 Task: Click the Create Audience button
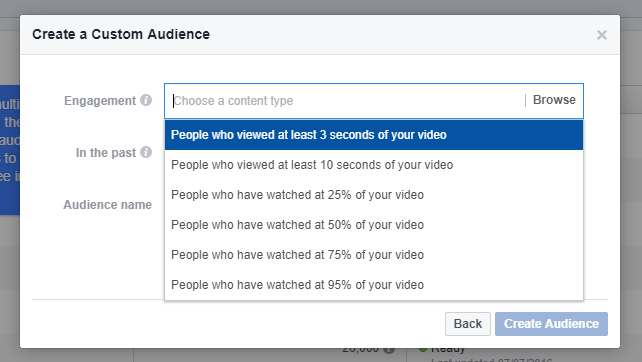[x=551, y=324]
